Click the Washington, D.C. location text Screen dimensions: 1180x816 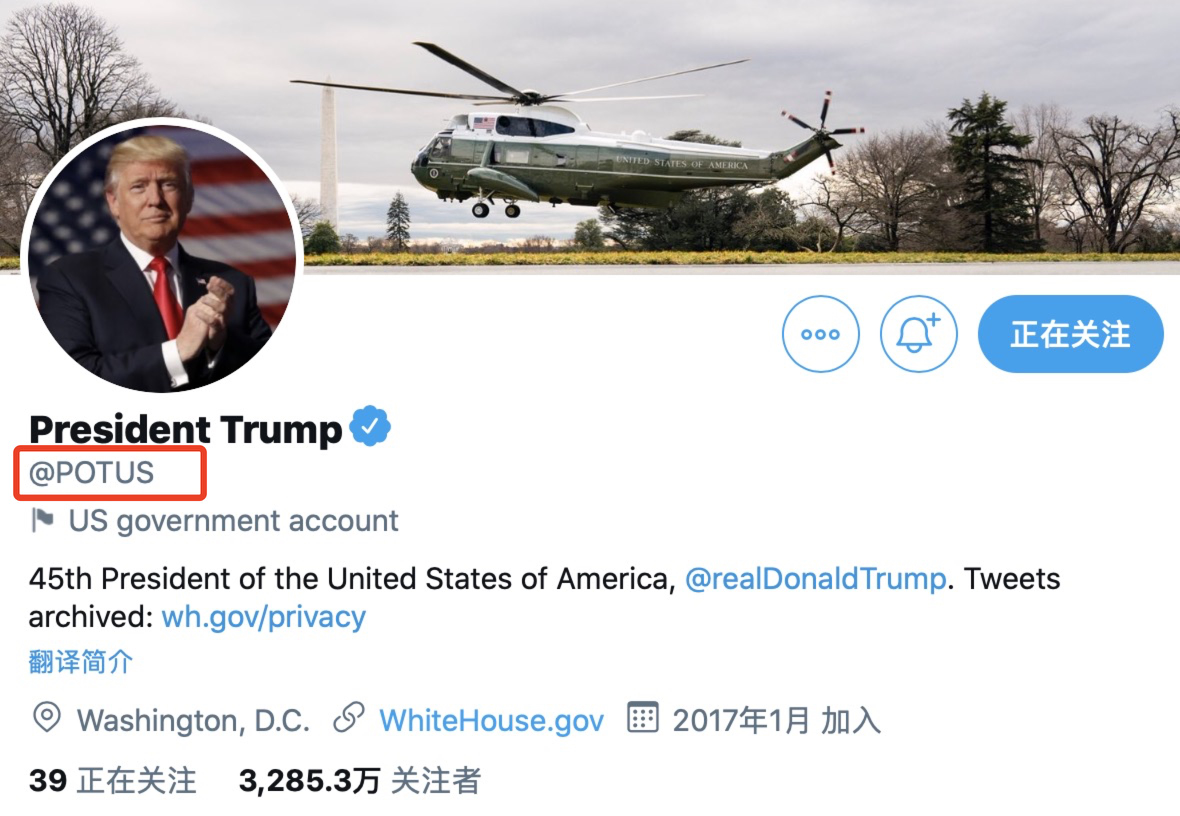point(193,720)
